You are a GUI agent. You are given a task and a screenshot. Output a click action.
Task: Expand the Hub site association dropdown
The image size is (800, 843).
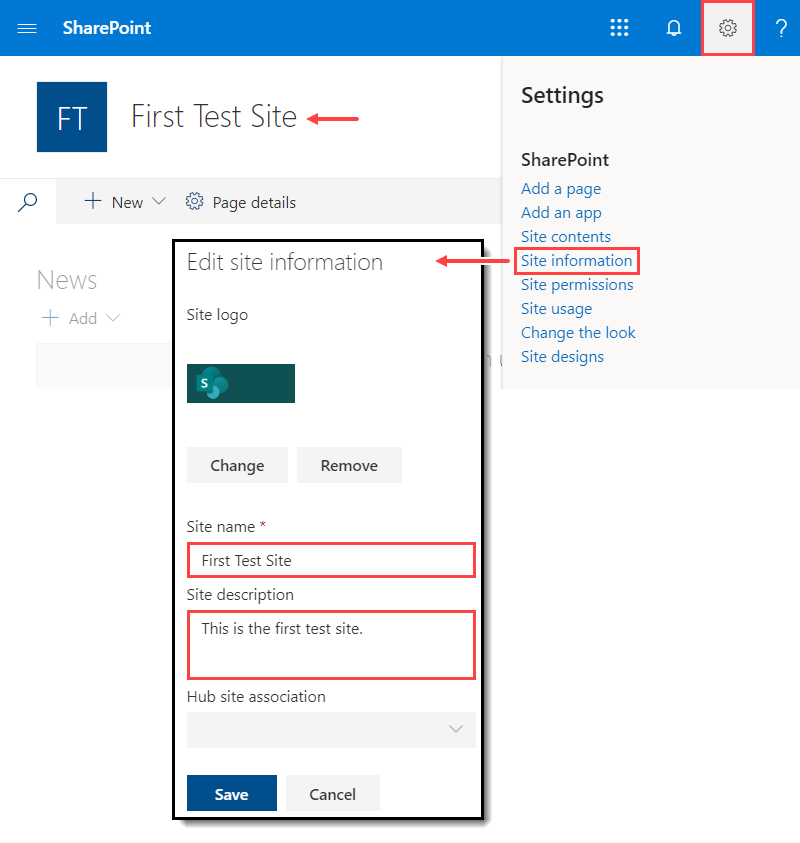(x=331, y=730)
